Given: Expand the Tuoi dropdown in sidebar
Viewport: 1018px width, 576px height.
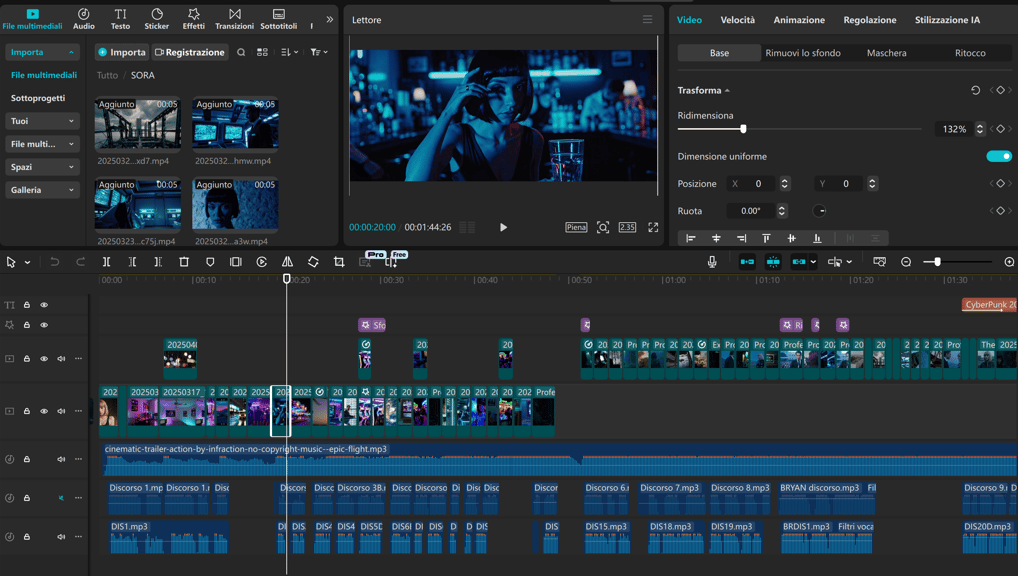Looking at the screenshot, I should [x=42, y=121].
